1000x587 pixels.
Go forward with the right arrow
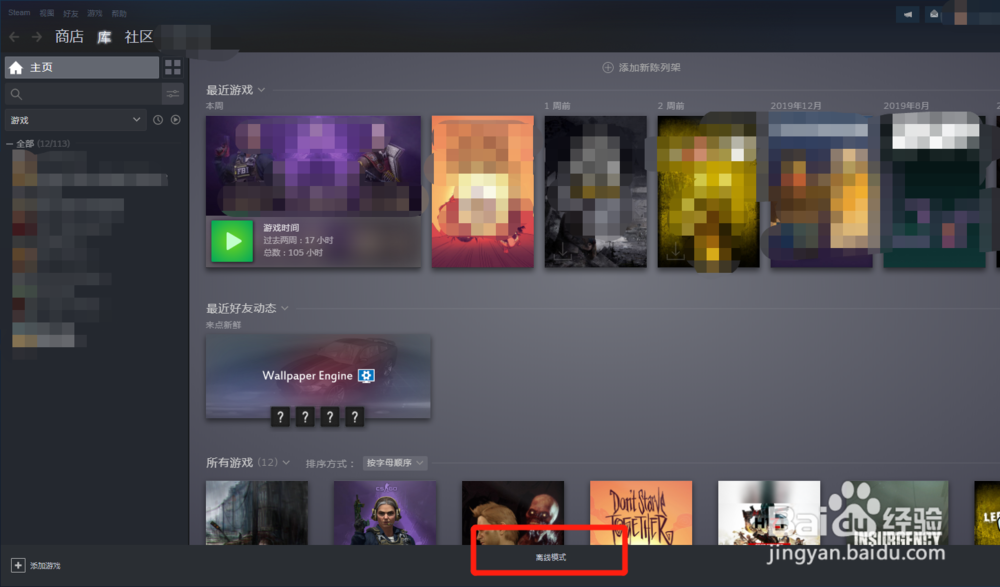pyautogui.click(x=37, y=37)
